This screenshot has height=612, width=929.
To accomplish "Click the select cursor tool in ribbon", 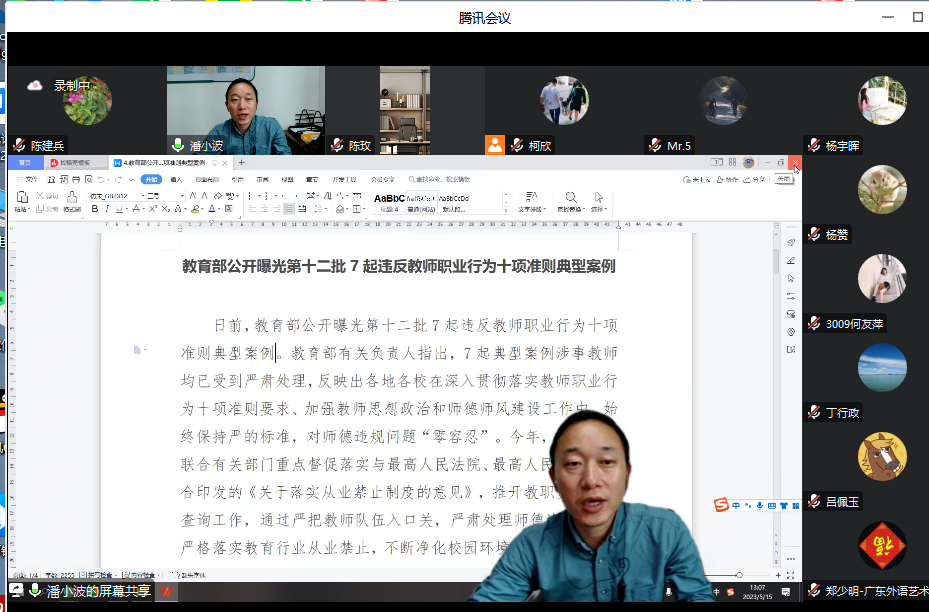I will pos(599,197).
